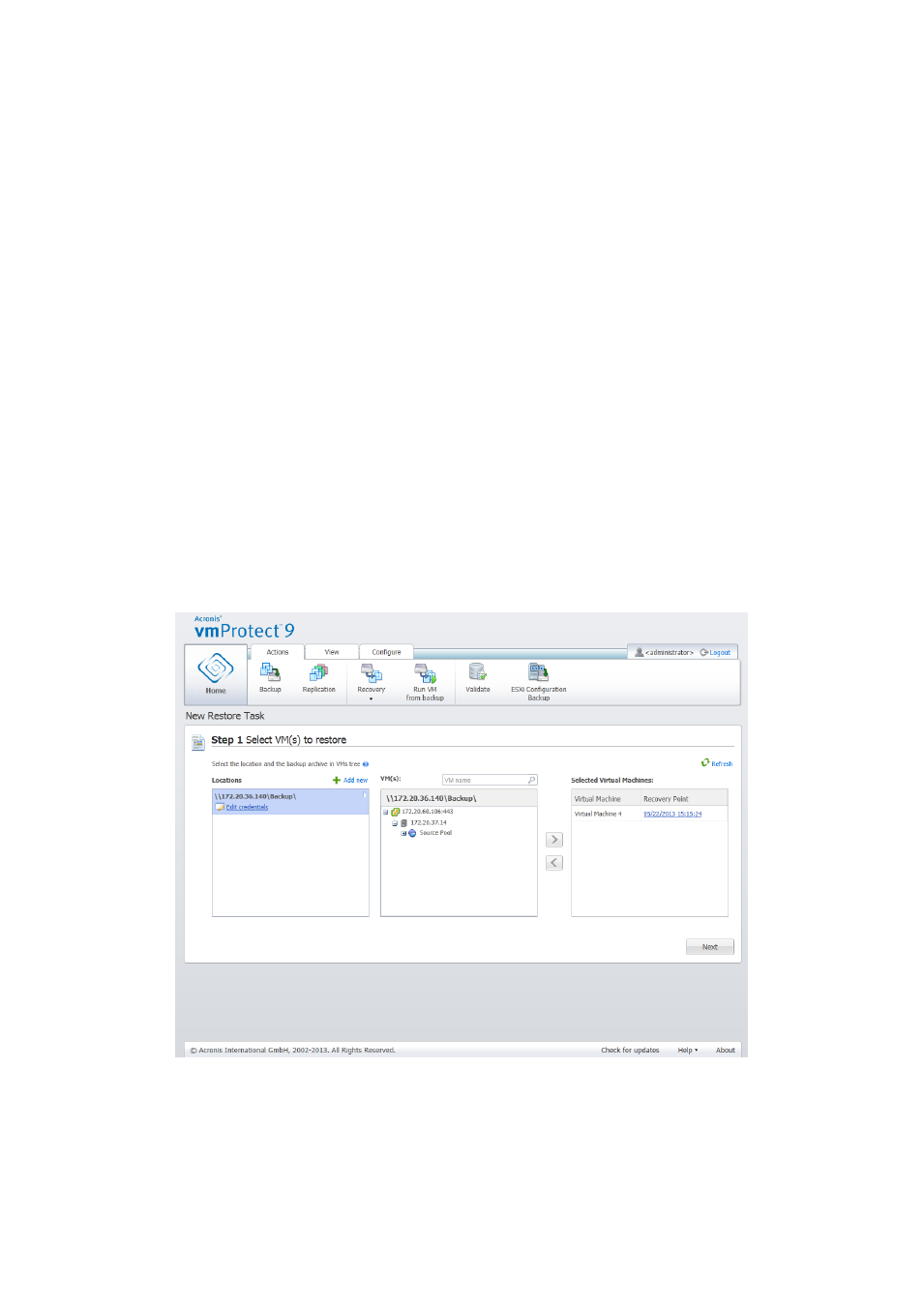924x1306 pixels.
Task: Click the Step 1 wizard icon
Action: tap(198, 742)
